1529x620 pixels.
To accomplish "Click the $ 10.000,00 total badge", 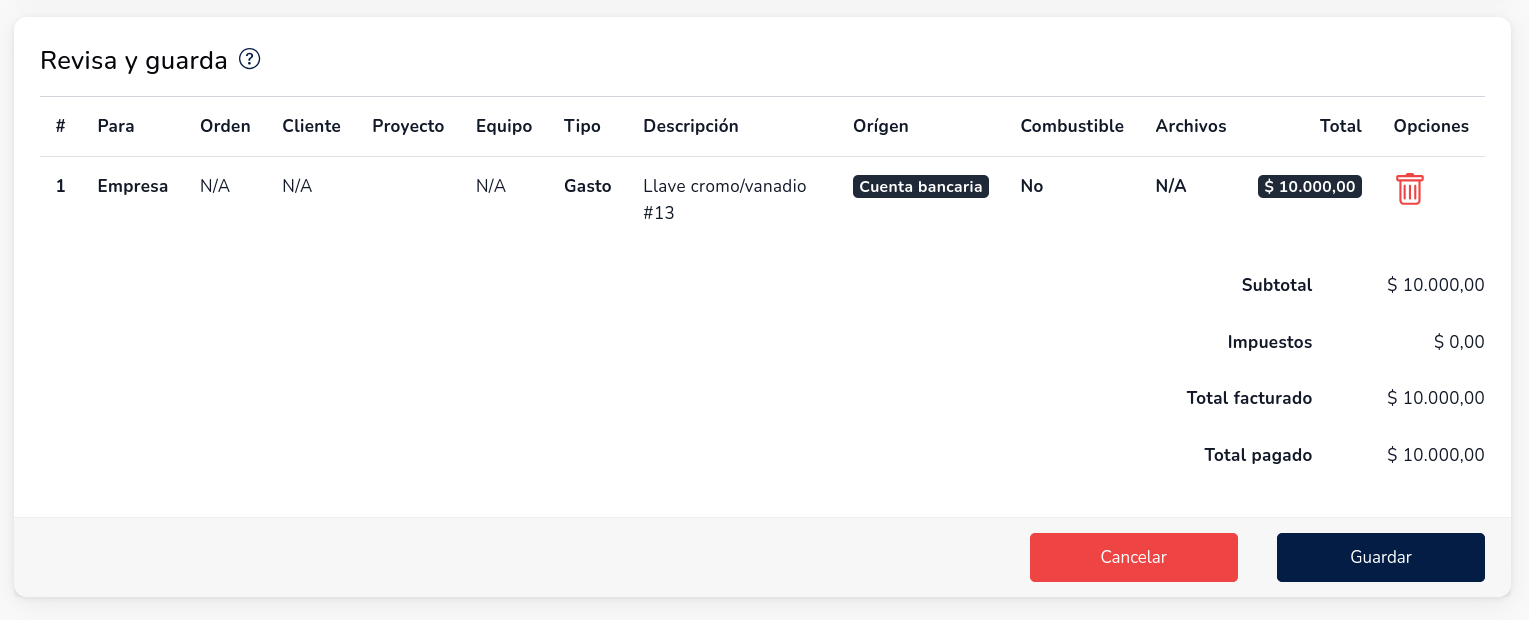I will point(1309,187).
